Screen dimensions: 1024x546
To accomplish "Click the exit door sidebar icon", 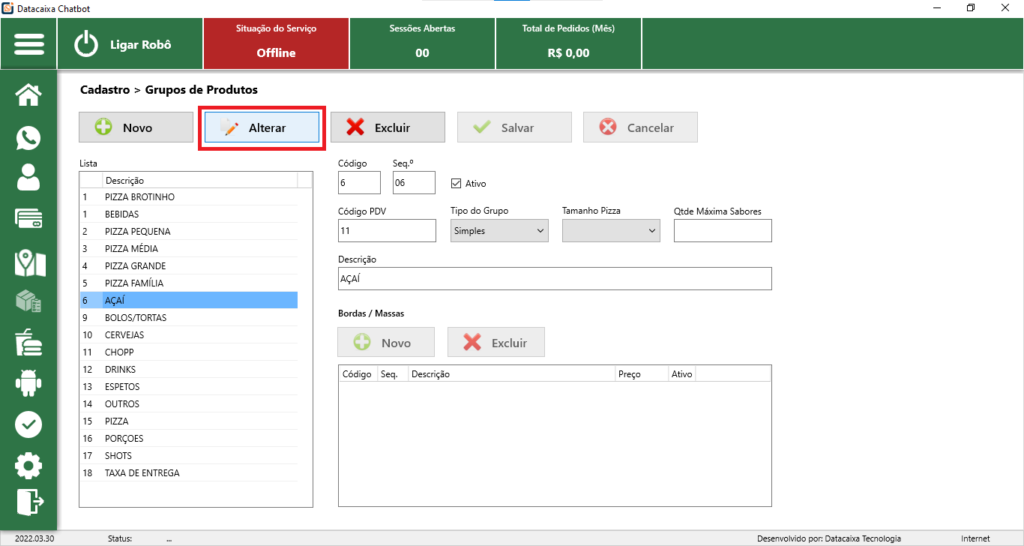I will [x=29, y=502].
